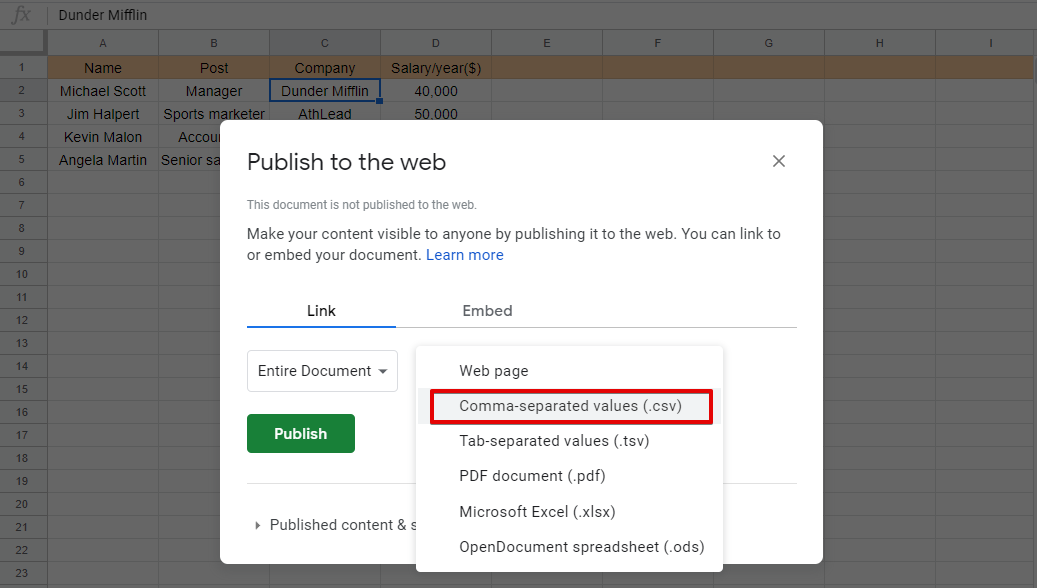The width and height of the screenshot is (1037, 588).
Task: Select row 10 header
Action: (x=22, y=274)
